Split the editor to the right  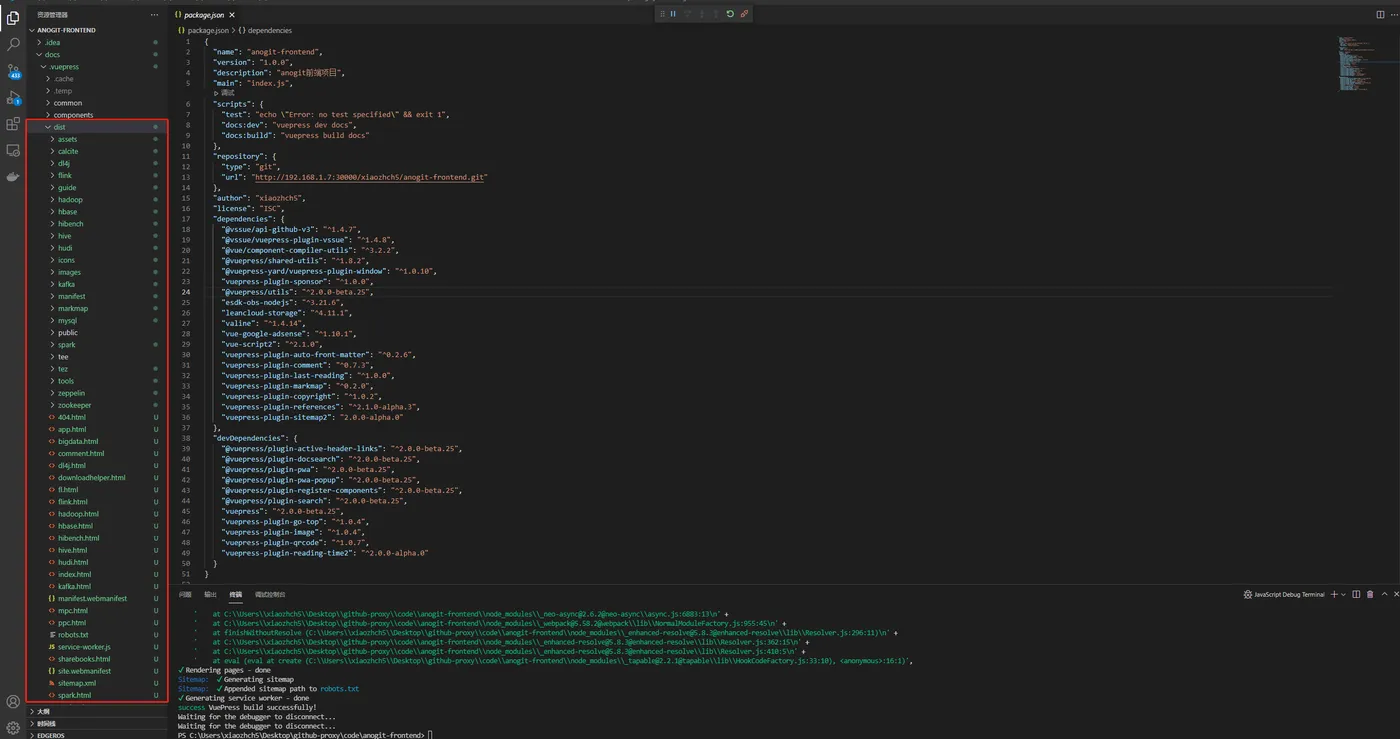pos(1380,14)
